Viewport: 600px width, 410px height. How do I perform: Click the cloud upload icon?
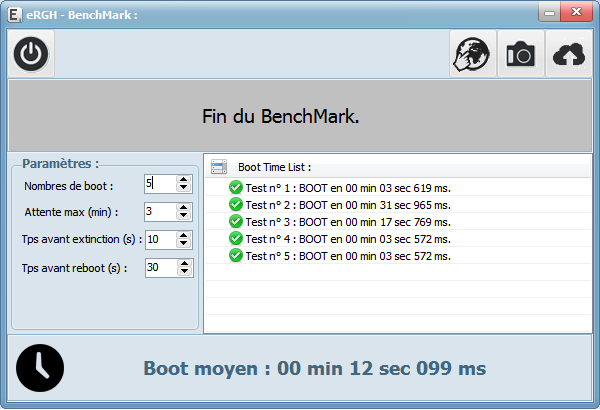click(x=568, y=55)
